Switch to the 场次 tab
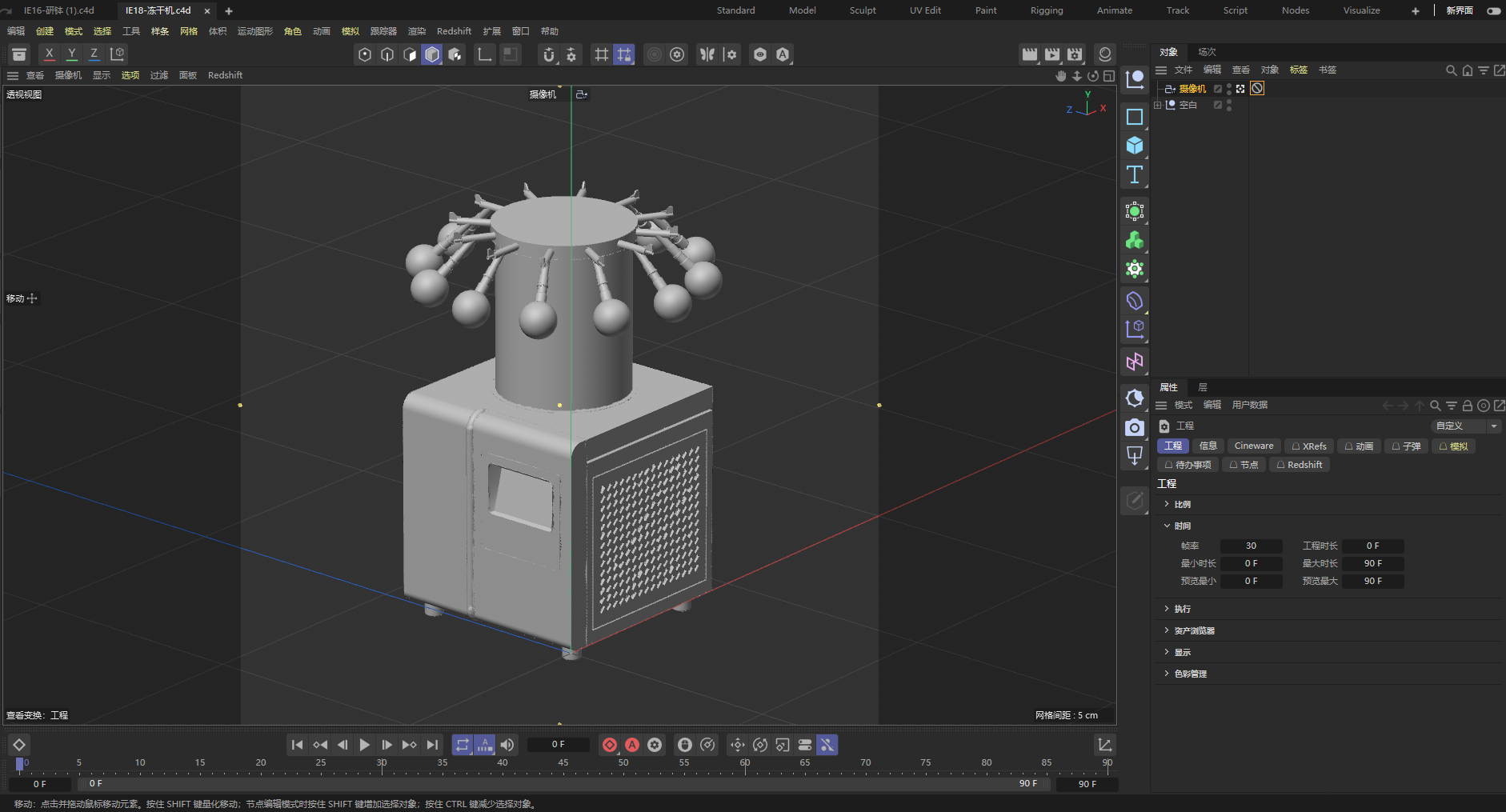This screenshot has width=1506, height=812. [x=1207, y=52]
